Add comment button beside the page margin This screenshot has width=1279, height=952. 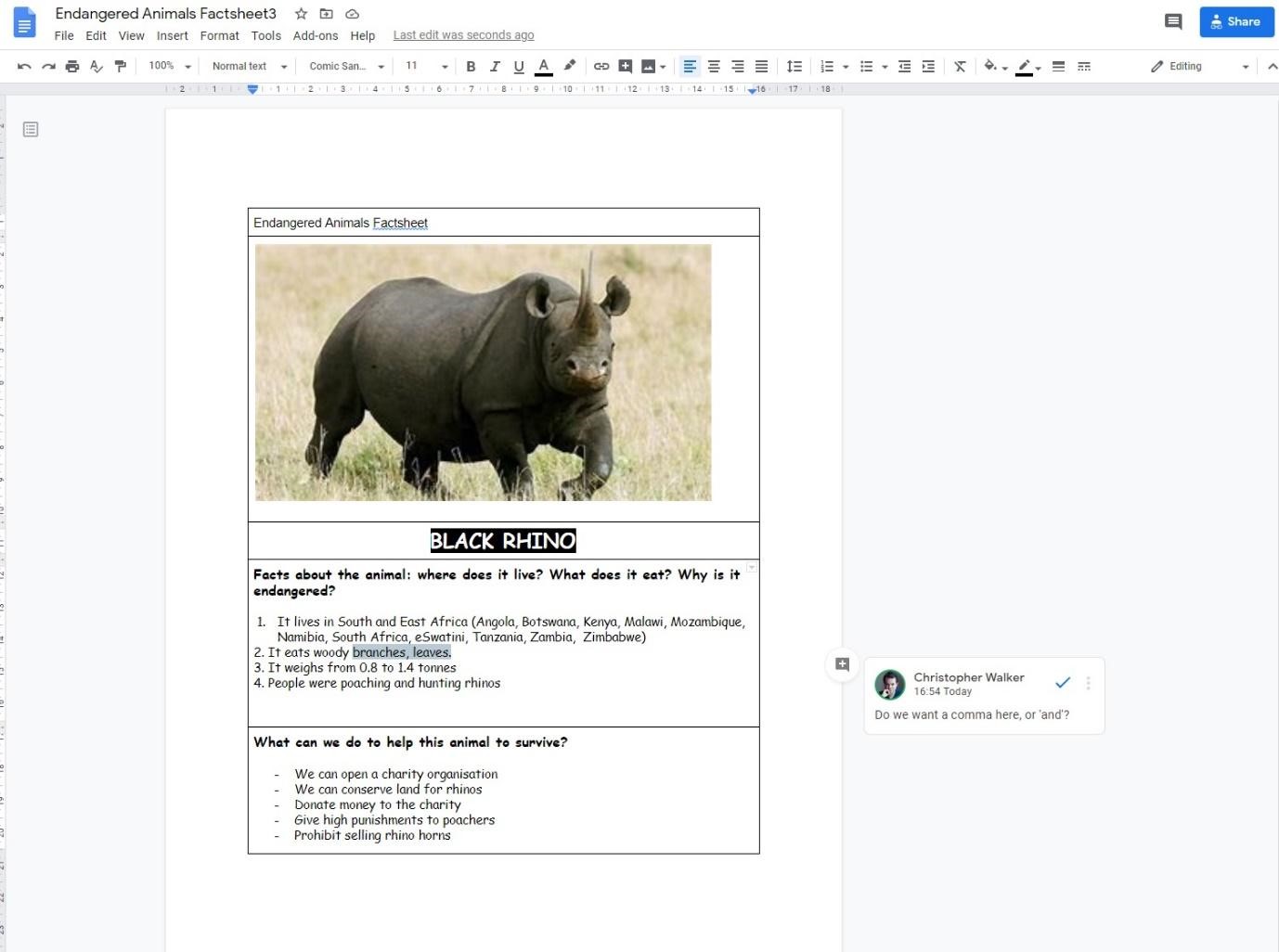pyautogui.click(x=842, y=664)
